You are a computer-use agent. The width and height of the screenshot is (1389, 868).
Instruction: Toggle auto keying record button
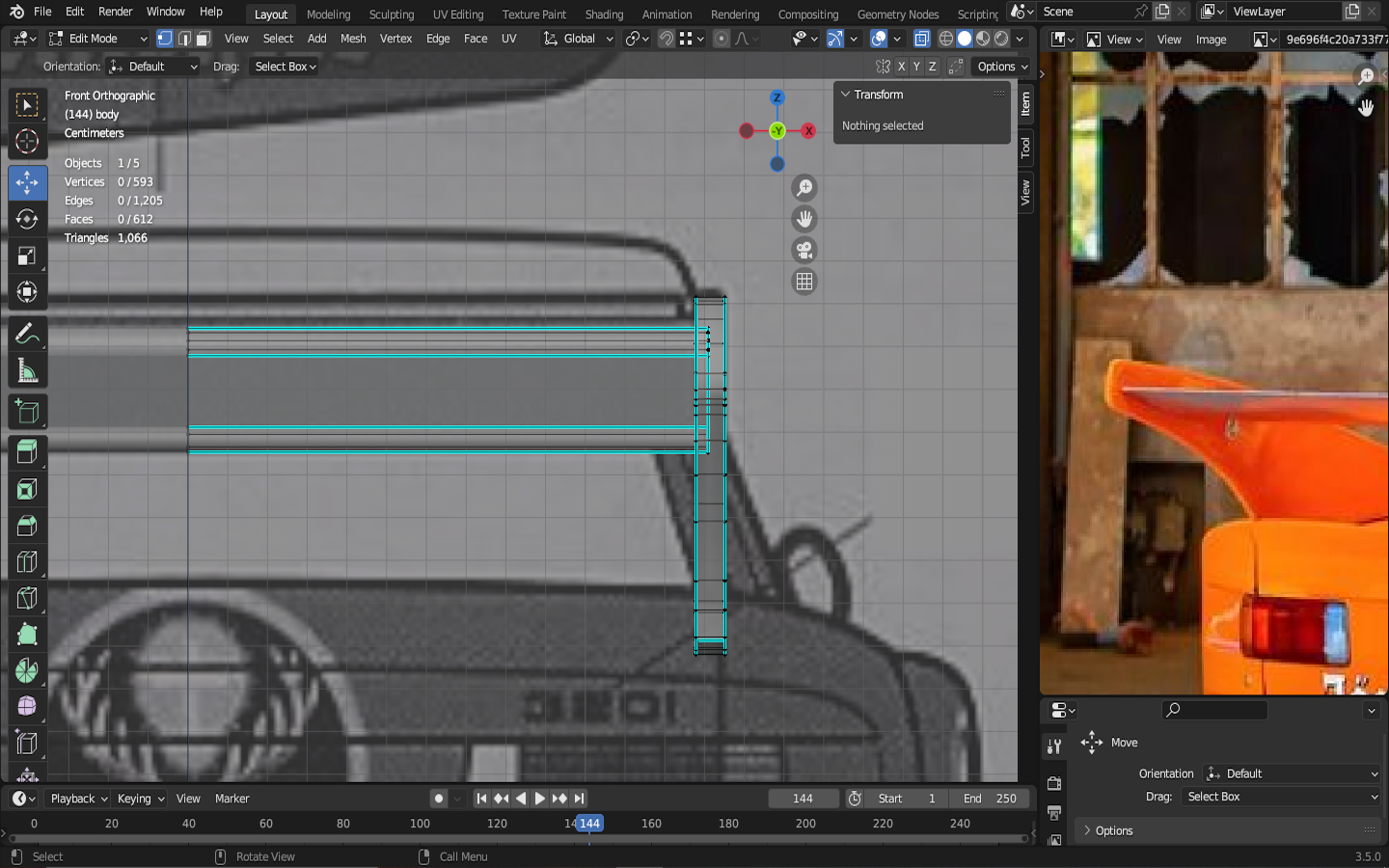point(439,799)
